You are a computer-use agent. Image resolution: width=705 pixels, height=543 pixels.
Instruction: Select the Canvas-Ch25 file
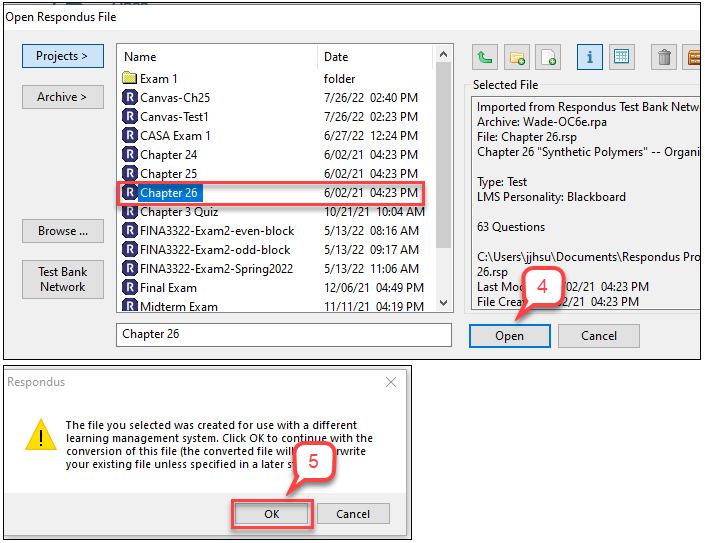click(274, 98)
